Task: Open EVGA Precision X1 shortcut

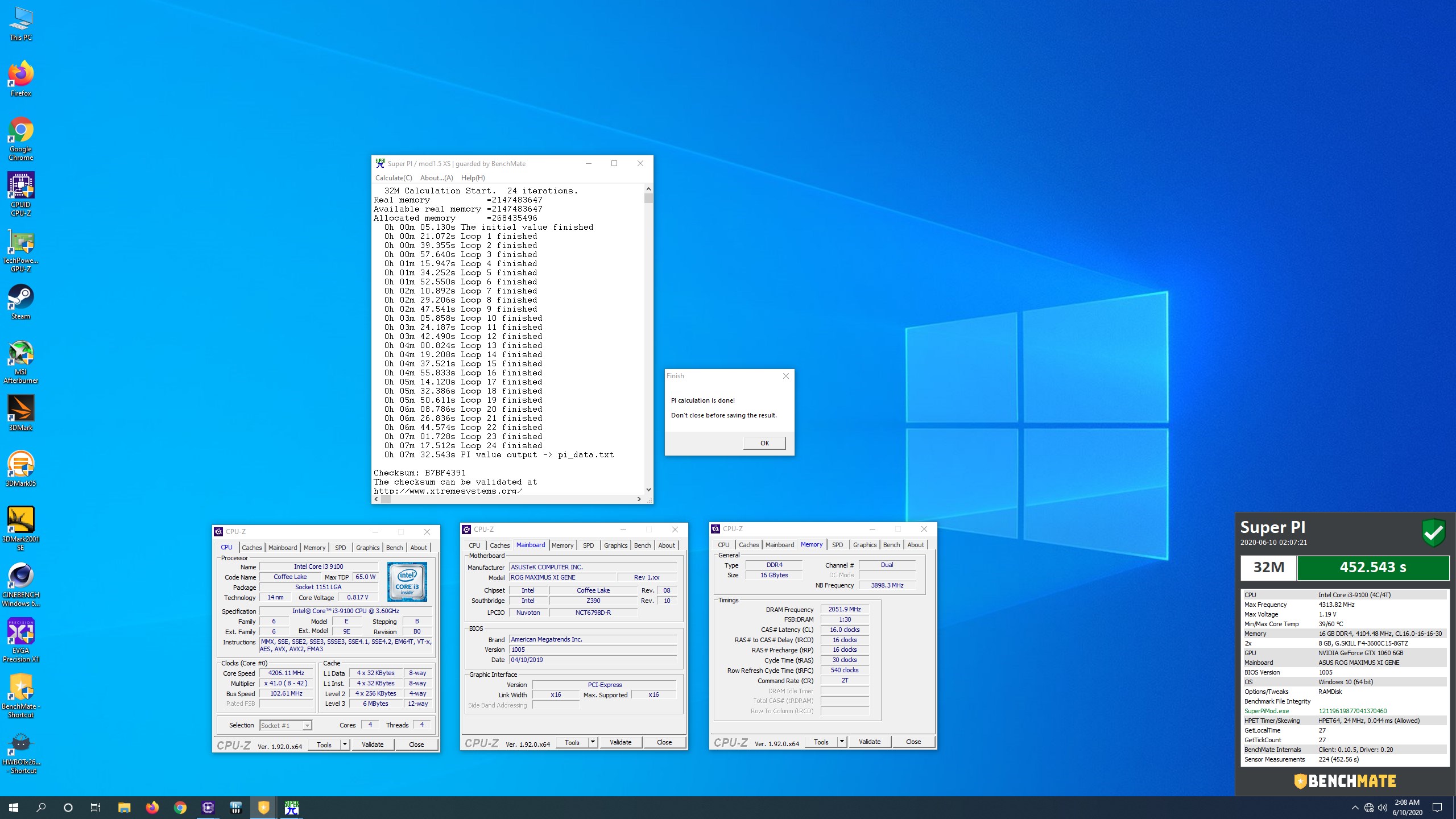Action: click(21, 640)
